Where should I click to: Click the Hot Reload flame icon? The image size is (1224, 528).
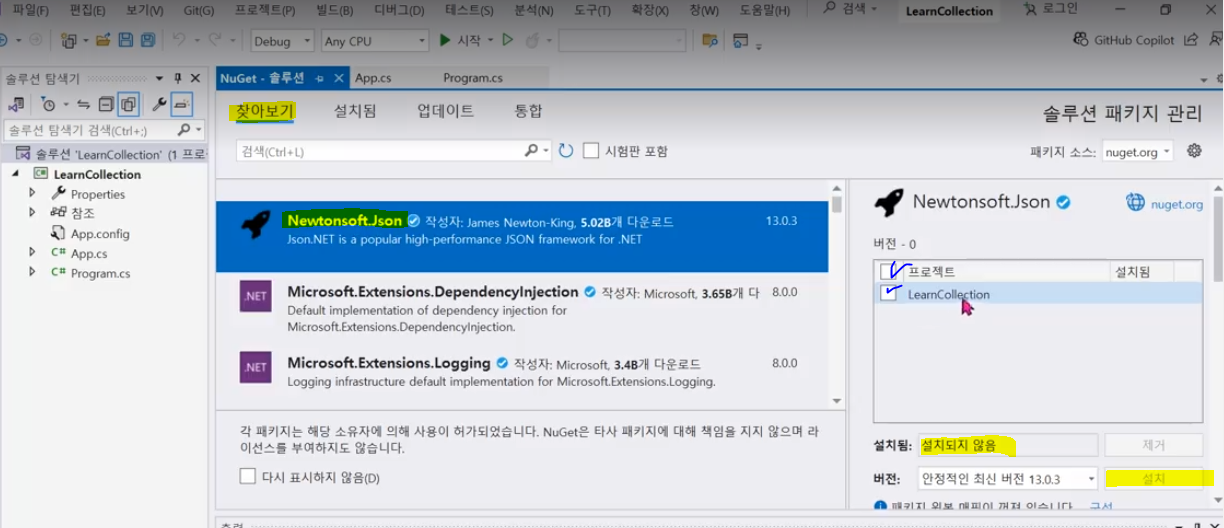point(532,41)
